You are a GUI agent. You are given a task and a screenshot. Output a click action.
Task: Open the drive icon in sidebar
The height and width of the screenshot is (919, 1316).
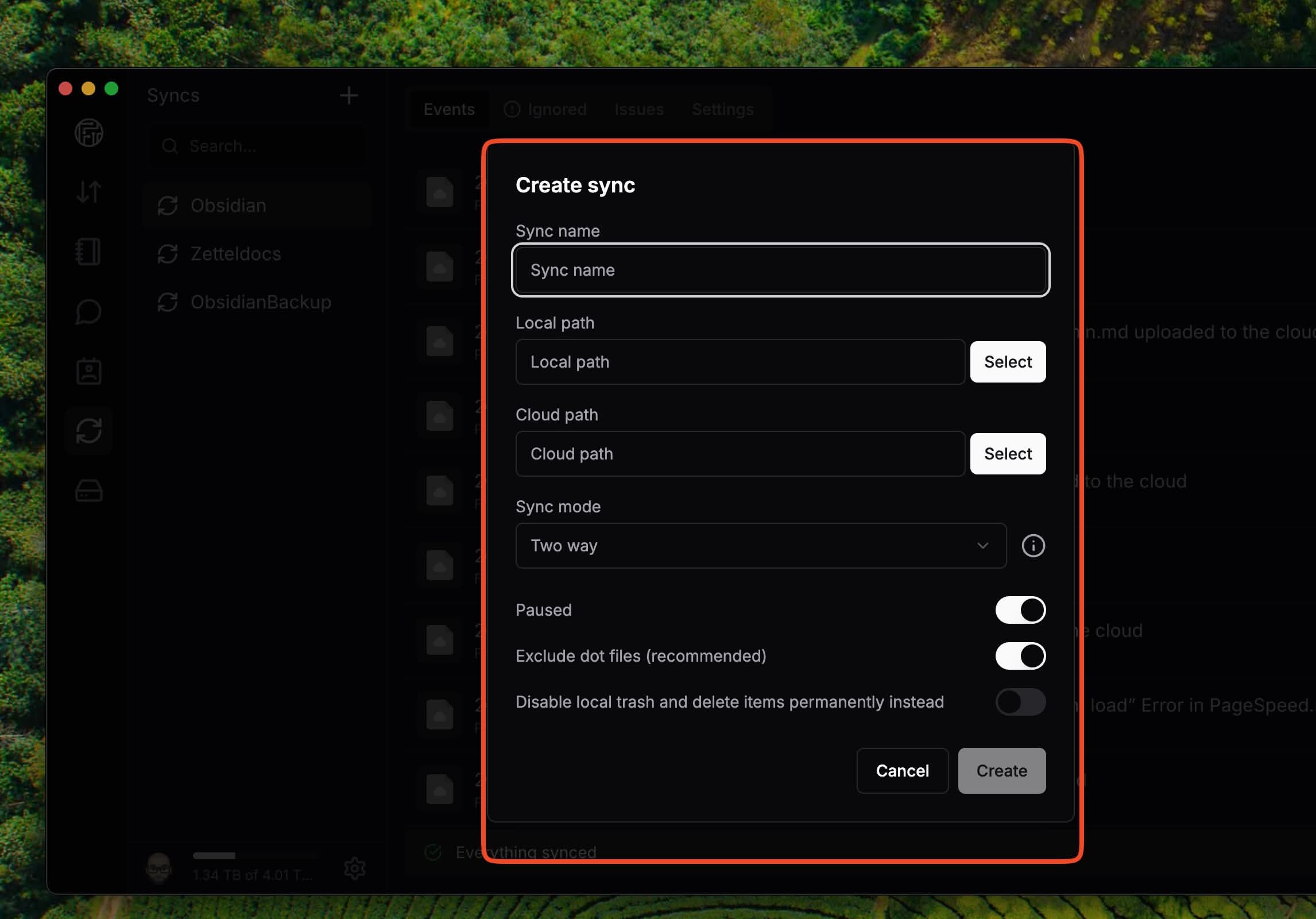89,491
